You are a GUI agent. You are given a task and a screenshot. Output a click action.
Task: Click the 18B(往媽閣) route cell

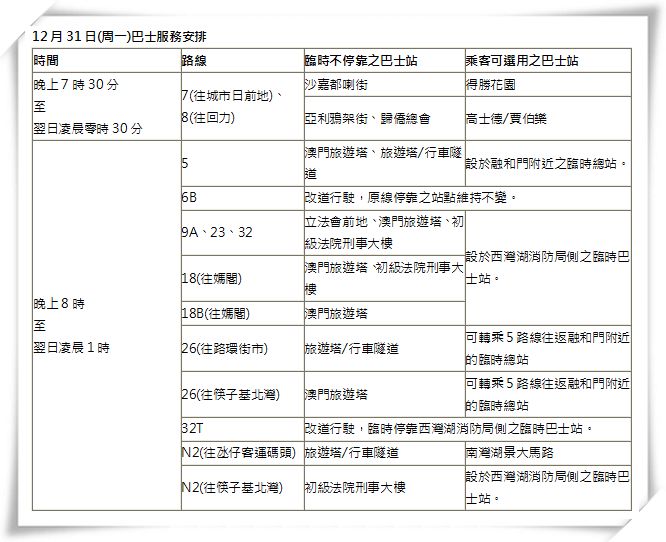tap(217, 313)
